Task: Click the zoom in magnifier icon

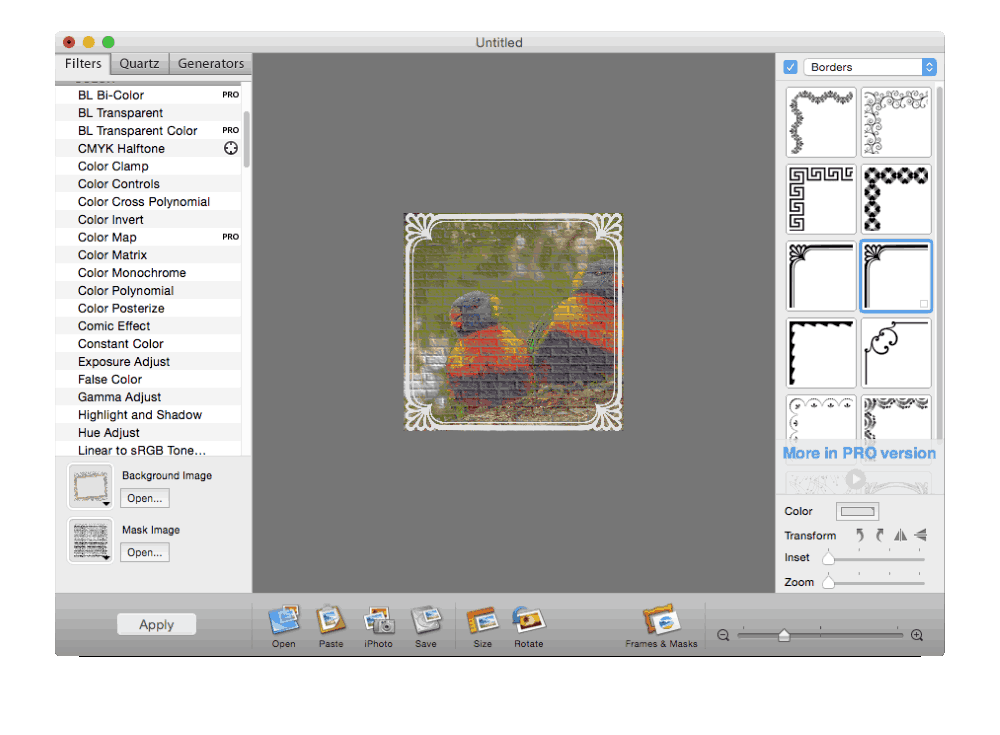Action: [917, 635]
